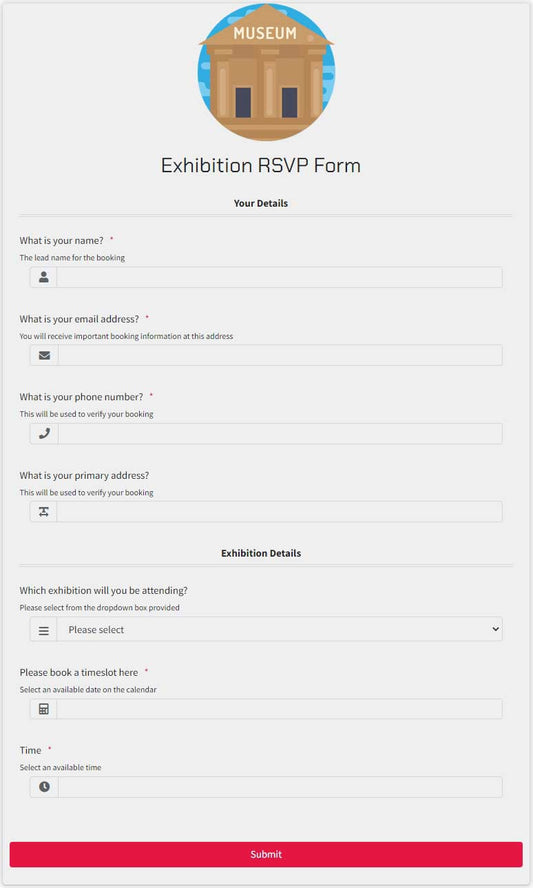Open the Time selection input field
Viewport: 533px width, 888px height.
(280, 787)
